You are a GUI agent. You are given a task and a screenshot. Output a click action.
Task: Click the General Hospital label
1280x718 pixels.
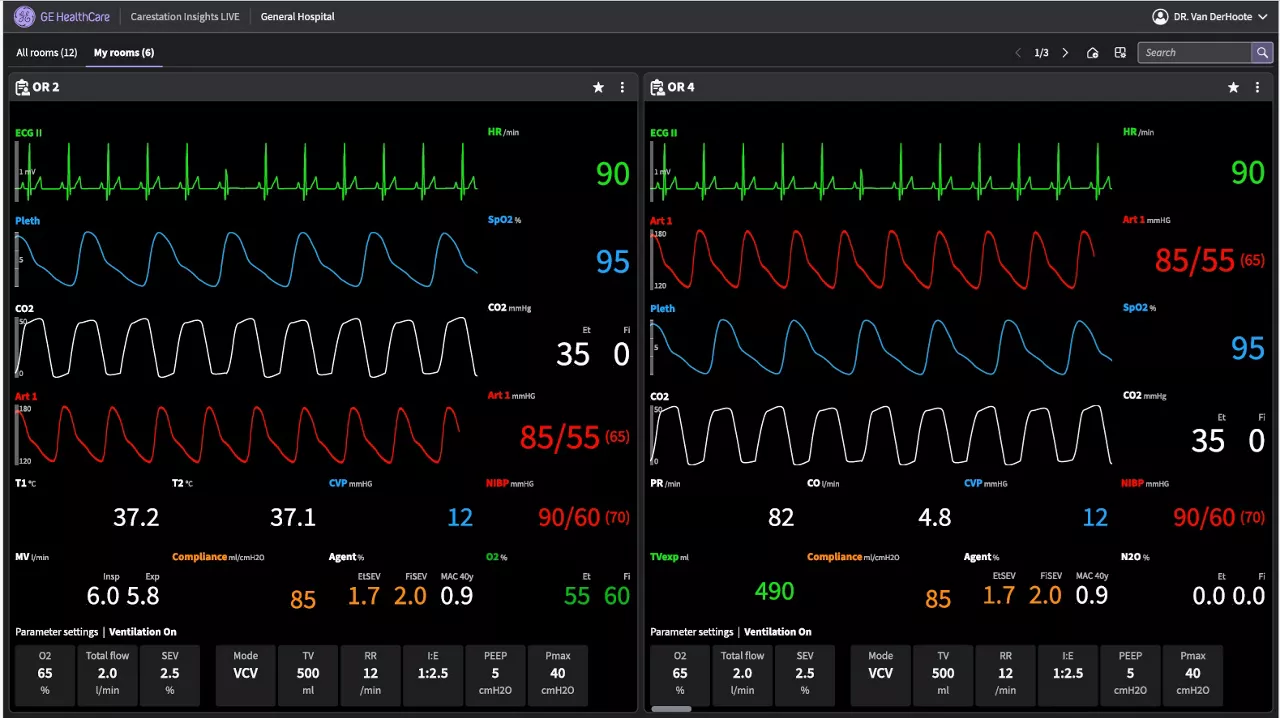tap(298, 17)
